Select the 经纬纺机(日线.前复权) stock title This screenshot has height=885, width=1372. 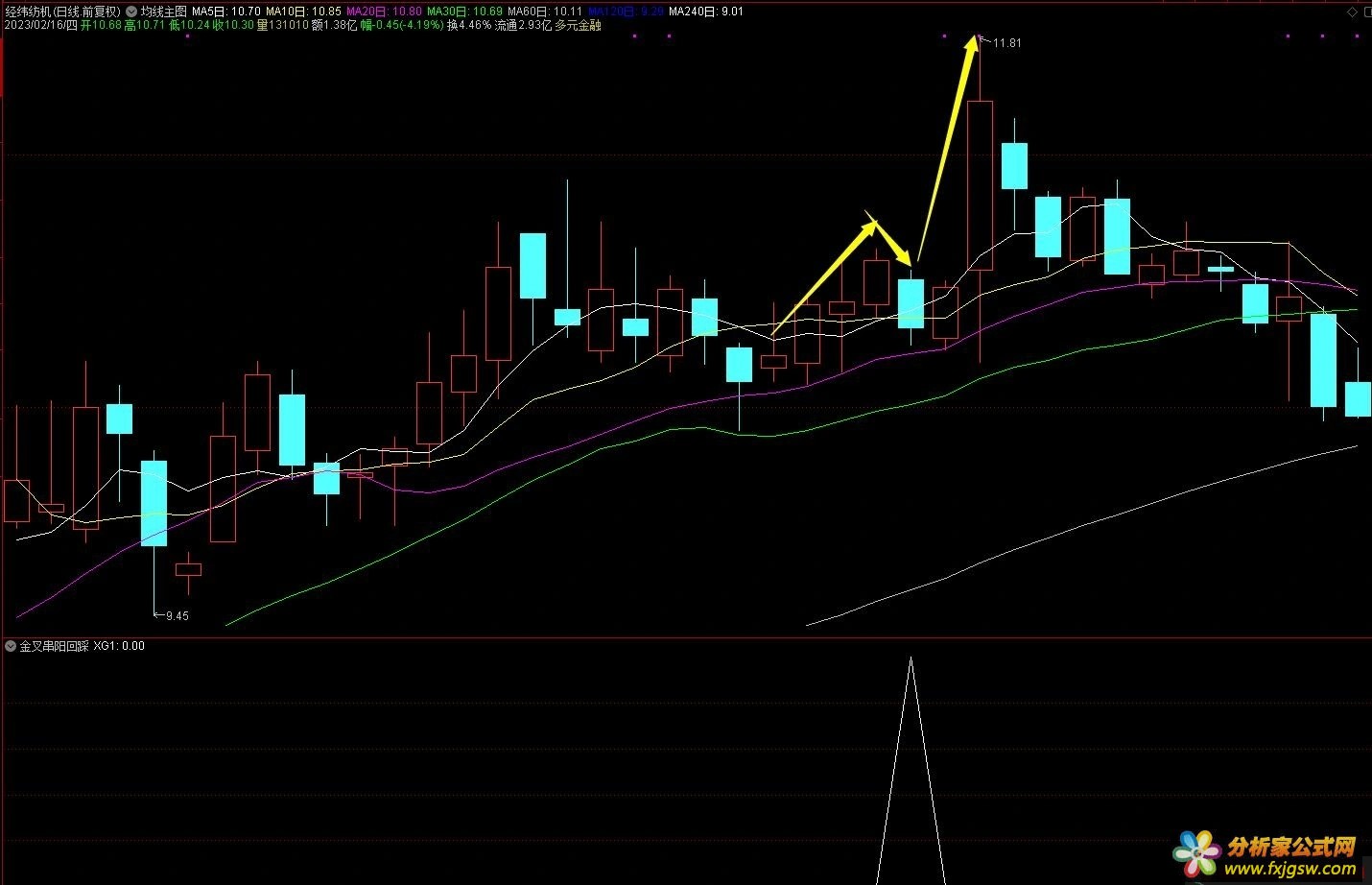pyautogui.click(x=62, y=12)
